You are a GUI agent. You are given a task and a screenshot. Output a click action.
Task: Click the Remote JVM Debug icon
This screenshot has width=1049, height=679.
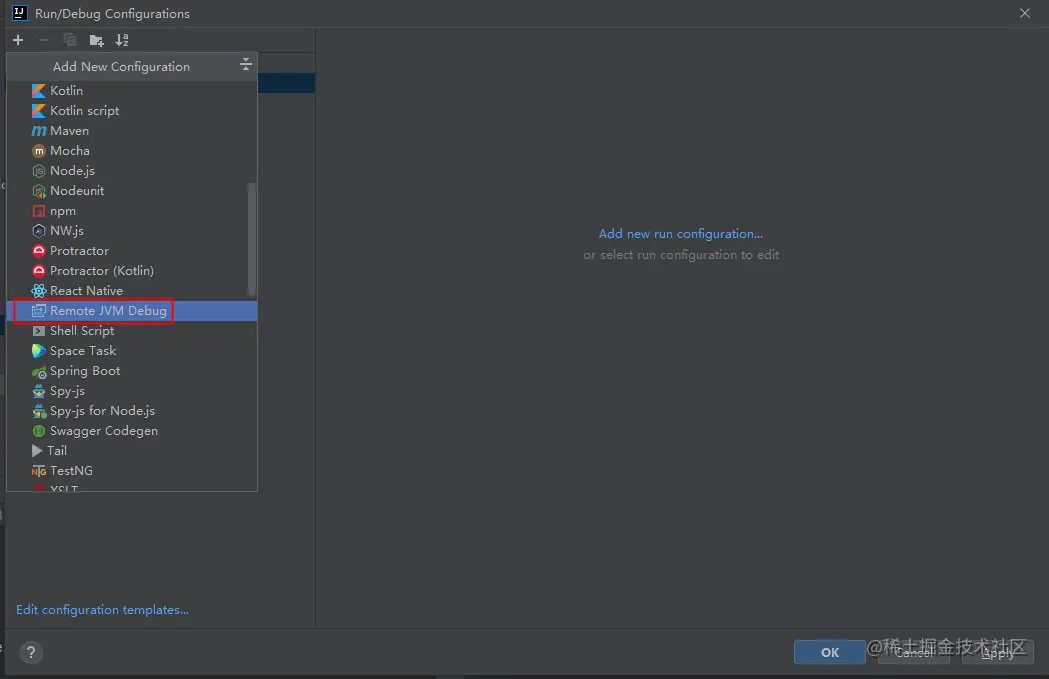tap(39, 310)
